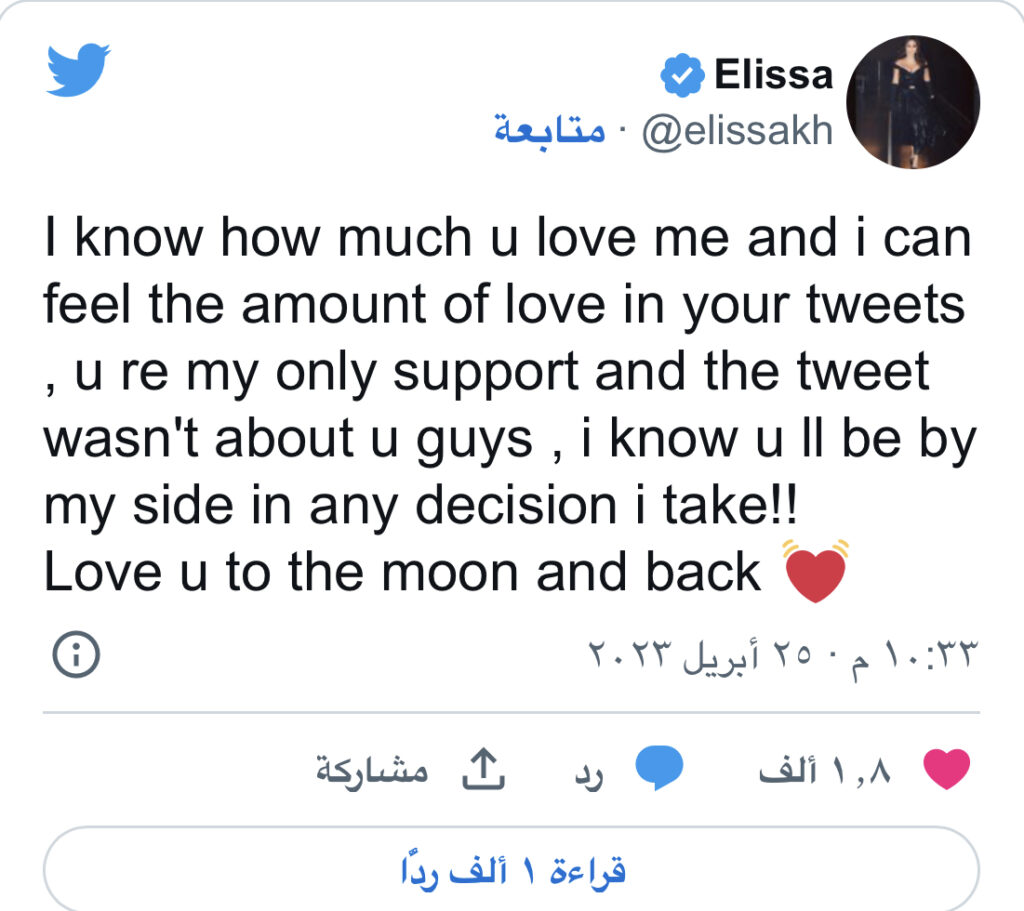Click the line "Love u to the moon and back"
This screenshot has width=1024, height=911.
click(403, 573)
